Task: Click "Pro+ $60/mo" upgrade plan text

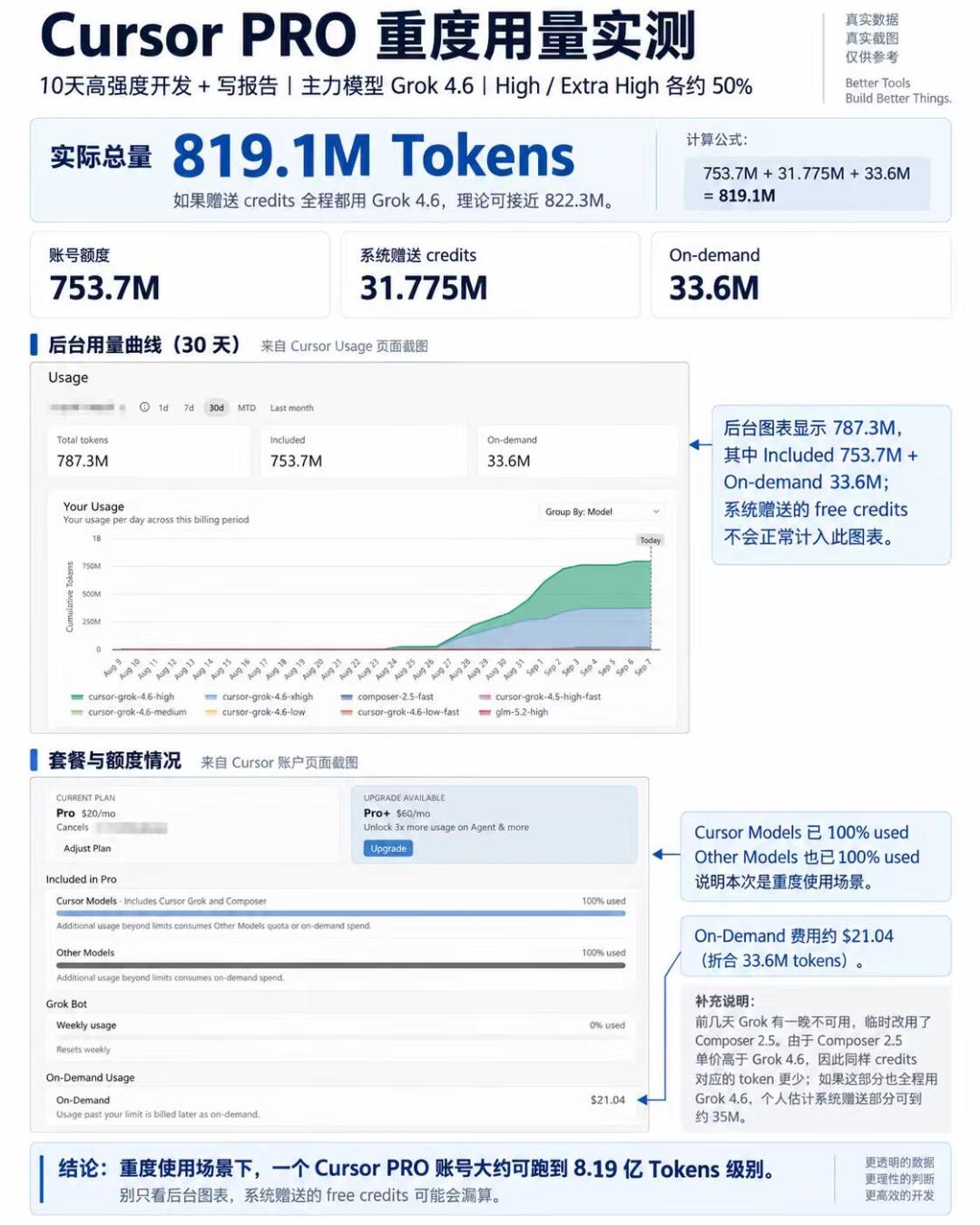Action: [397, 813]
